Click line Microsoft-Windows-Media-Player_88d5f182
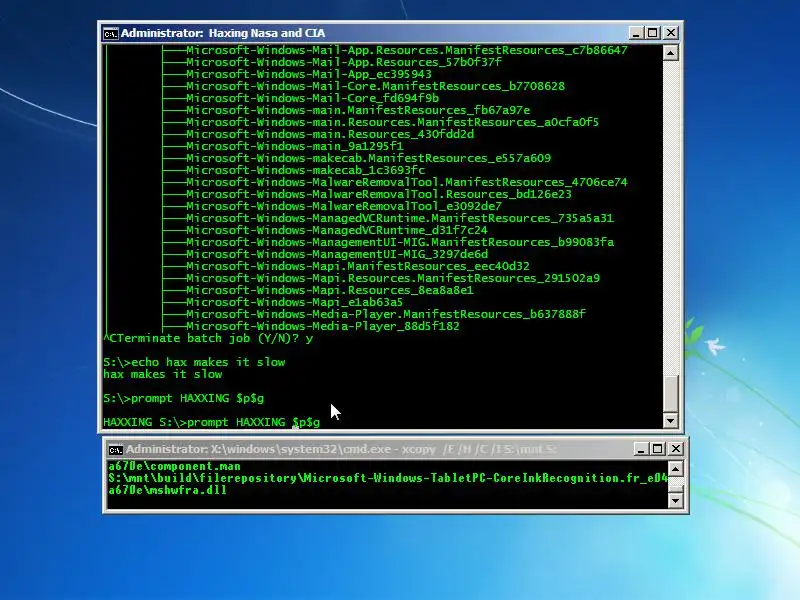800x600 pixels. (323, 326)
